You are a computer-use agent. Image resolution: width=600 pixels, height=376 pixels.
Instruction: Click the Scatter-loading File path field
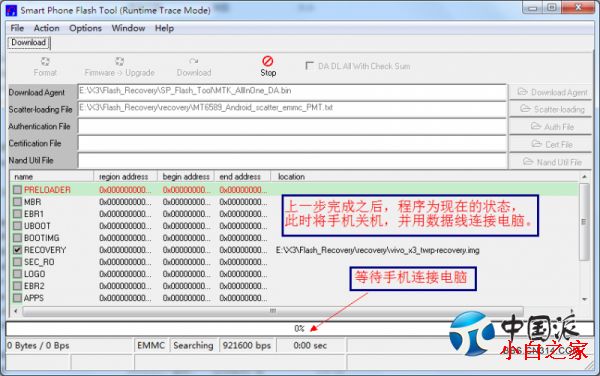tap(292, 109)
